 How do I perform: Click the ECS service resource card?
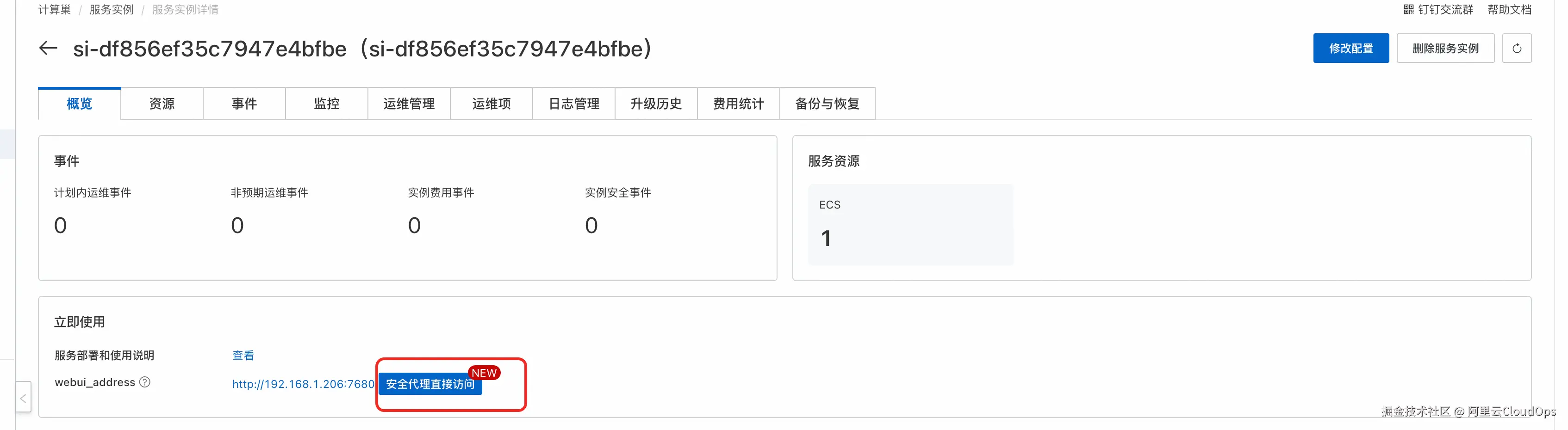click(910, 224)
